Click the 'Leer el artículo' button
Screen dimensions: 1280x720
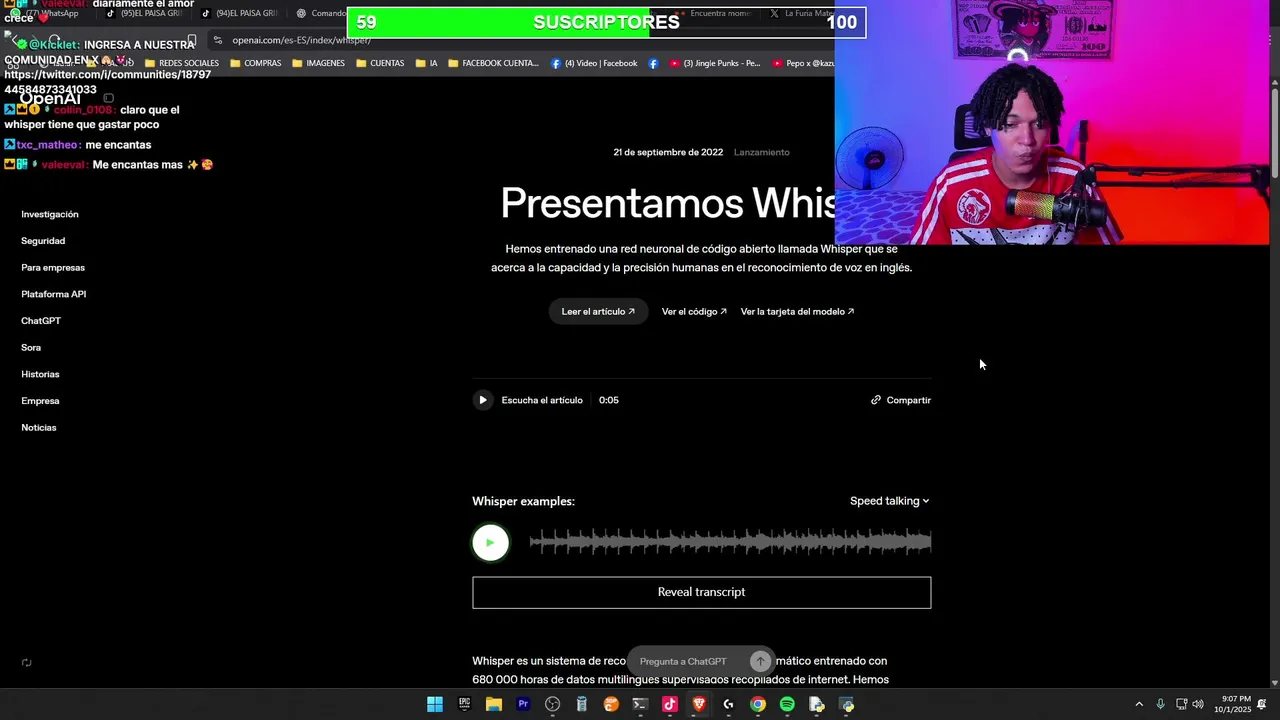click(598, 312)
